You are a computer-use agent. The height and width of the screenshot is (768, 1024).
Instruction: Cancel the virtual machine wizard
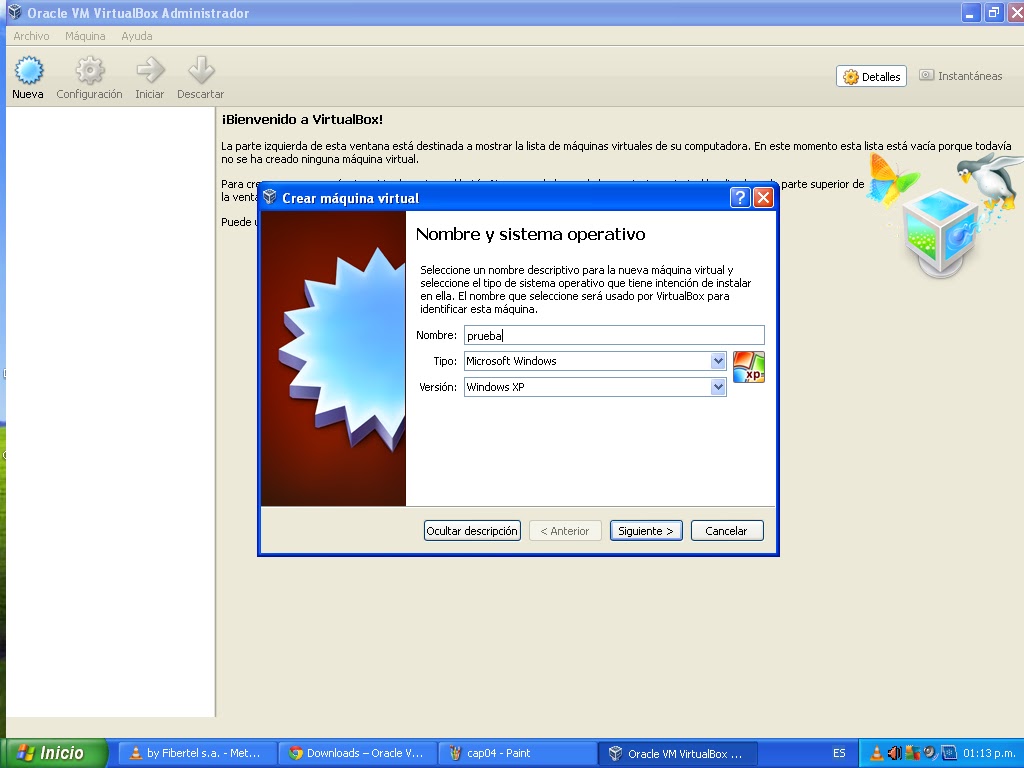coord(726,531)
